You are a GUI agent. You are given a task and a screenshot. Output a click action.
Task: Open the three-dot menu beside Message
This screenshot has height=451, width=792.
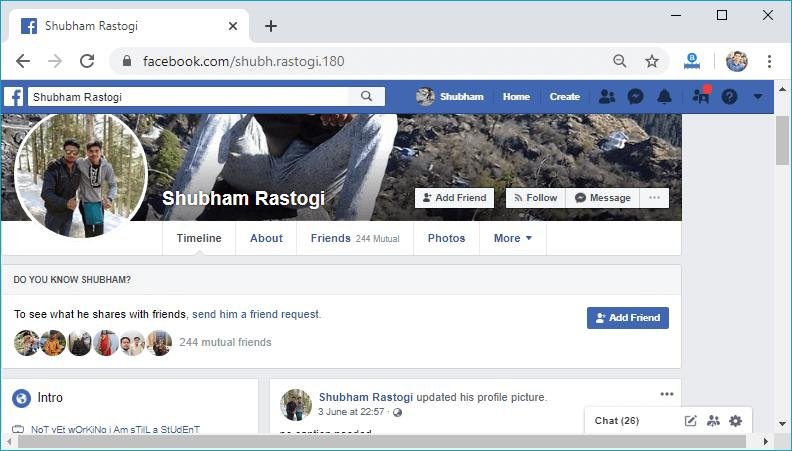[x=654, y=197]
